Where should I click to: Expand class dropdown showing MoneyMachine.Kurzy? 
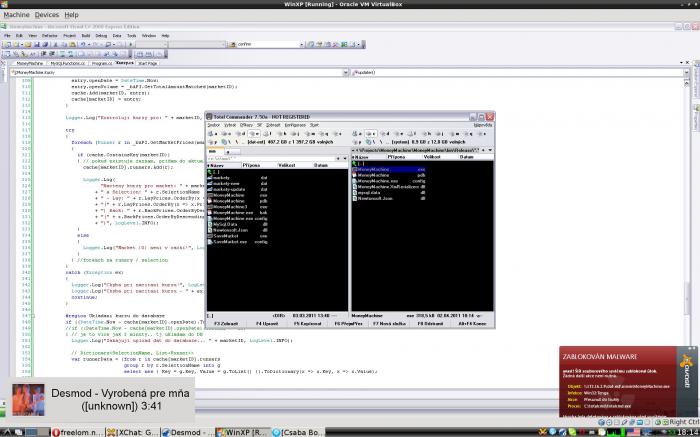click(x=346, y=72)
